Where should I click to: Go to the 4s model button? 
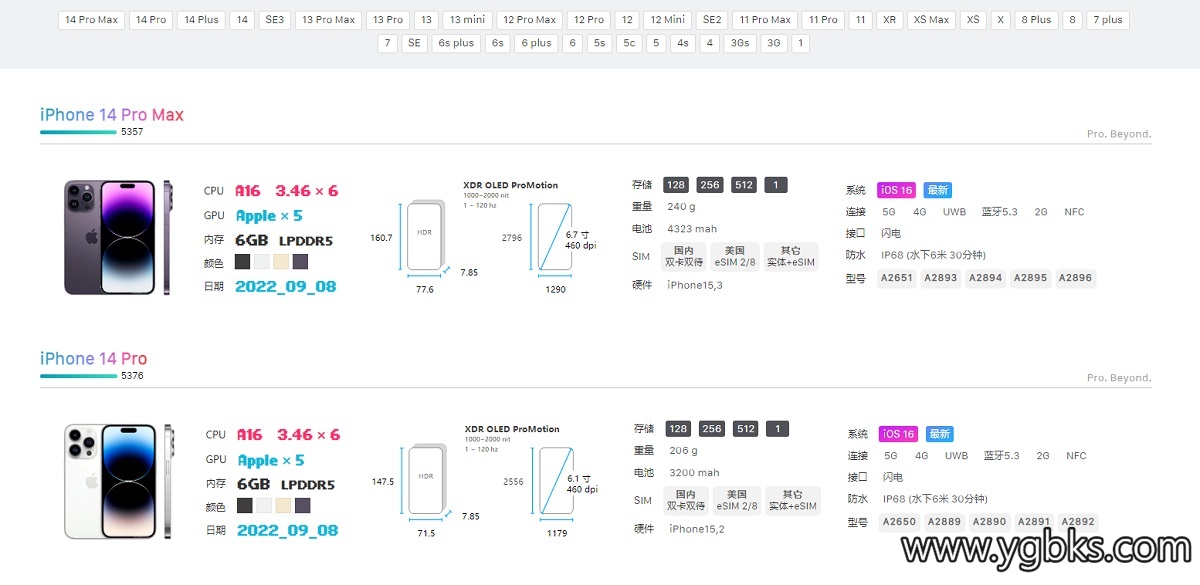coord(682,43)
